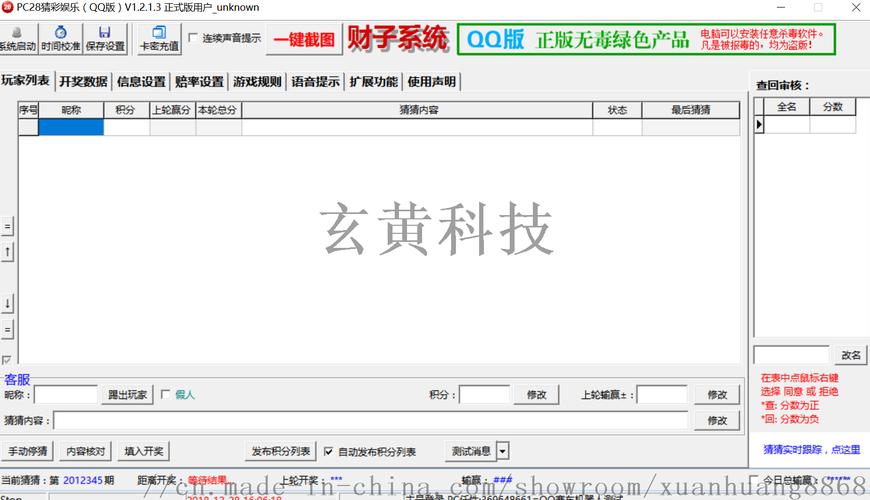The width and height of the screenshot is (870, 500).
Task: Select the highlighted blue nickname cell
Action: 71,127
